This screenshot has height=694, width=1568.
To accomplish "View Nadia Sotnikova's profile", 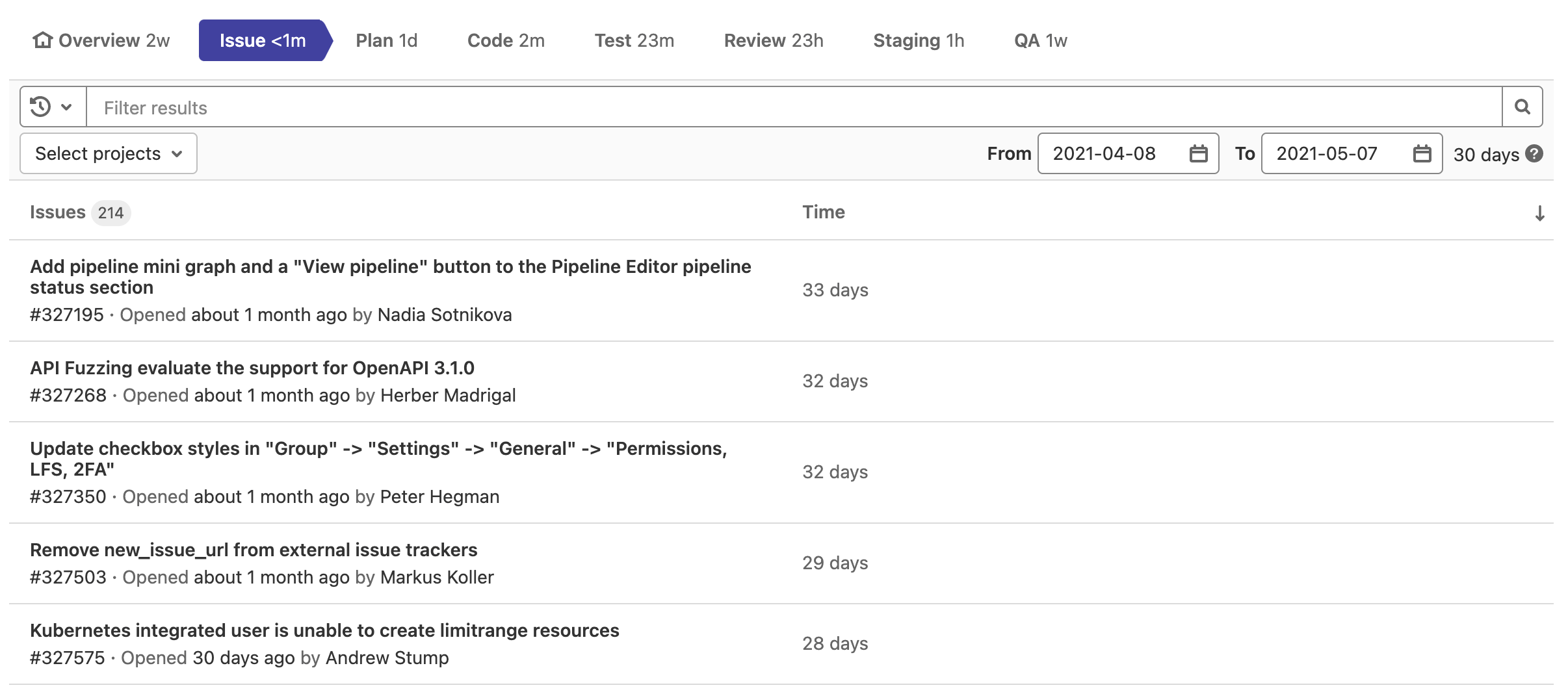I will pos(444,315).
